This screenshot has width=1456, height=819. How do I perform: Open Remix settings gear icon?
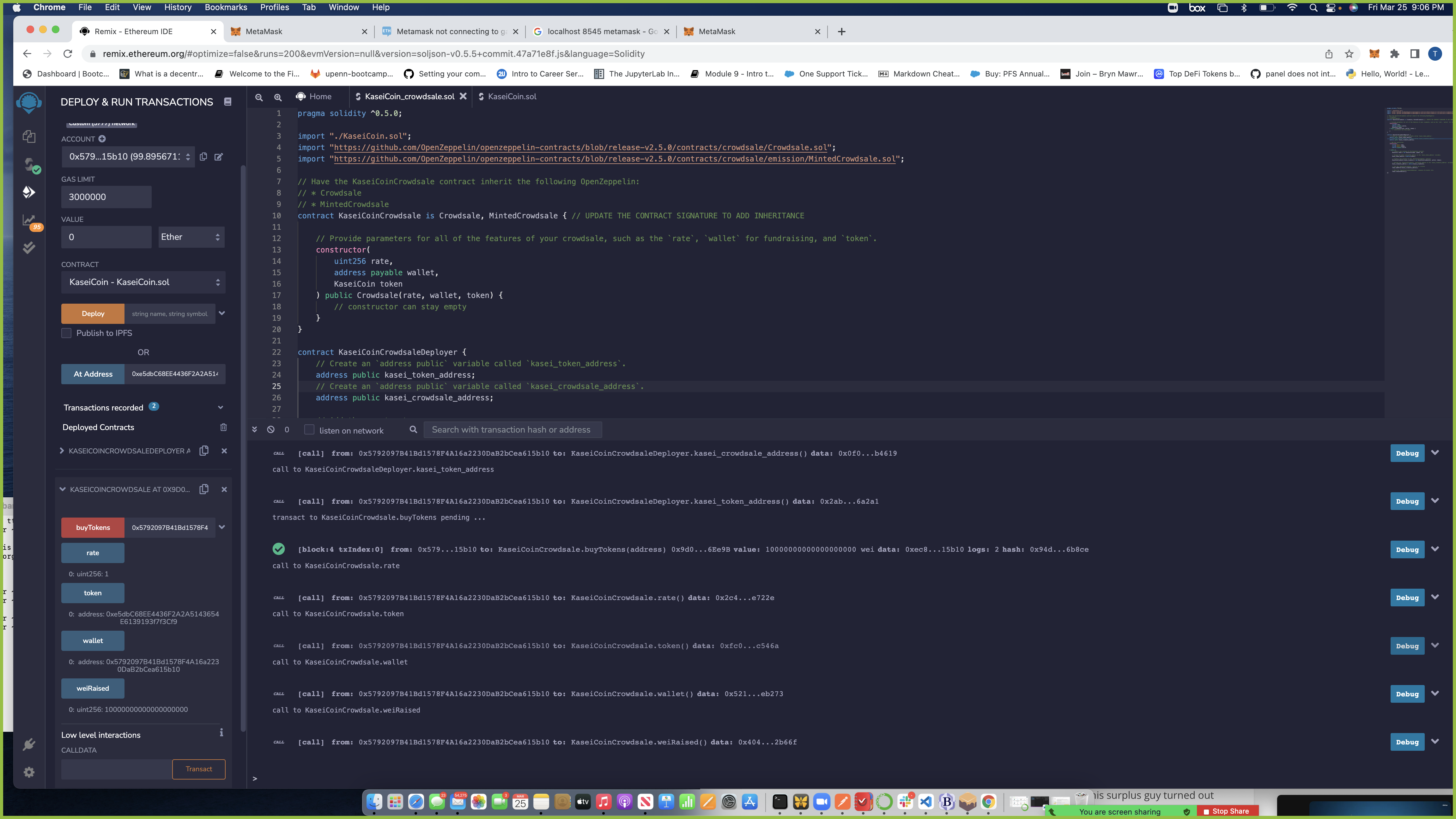tap(29, 772)
